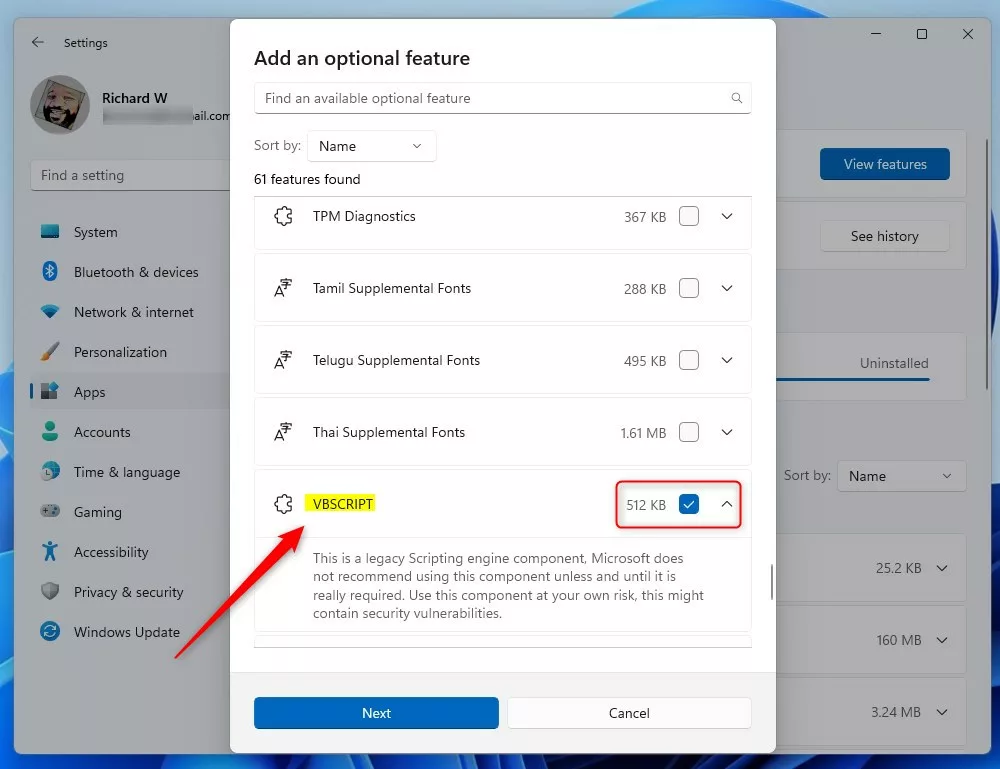
Task: Click the Gaming controller icon
Action: [50, 511]
